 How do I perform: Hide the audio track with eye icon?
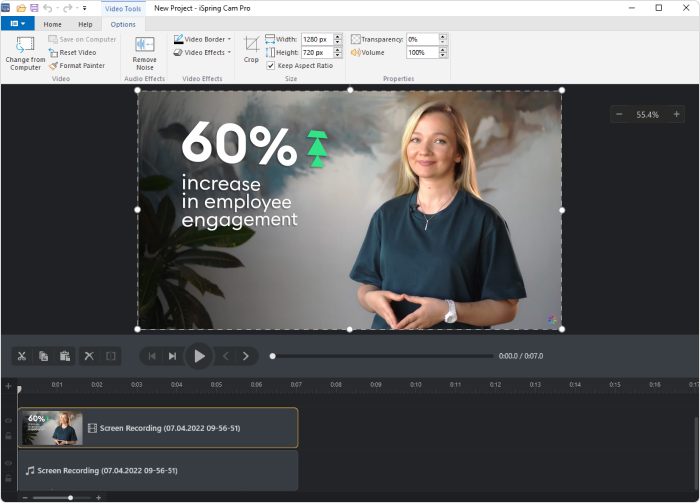(8, 463)
